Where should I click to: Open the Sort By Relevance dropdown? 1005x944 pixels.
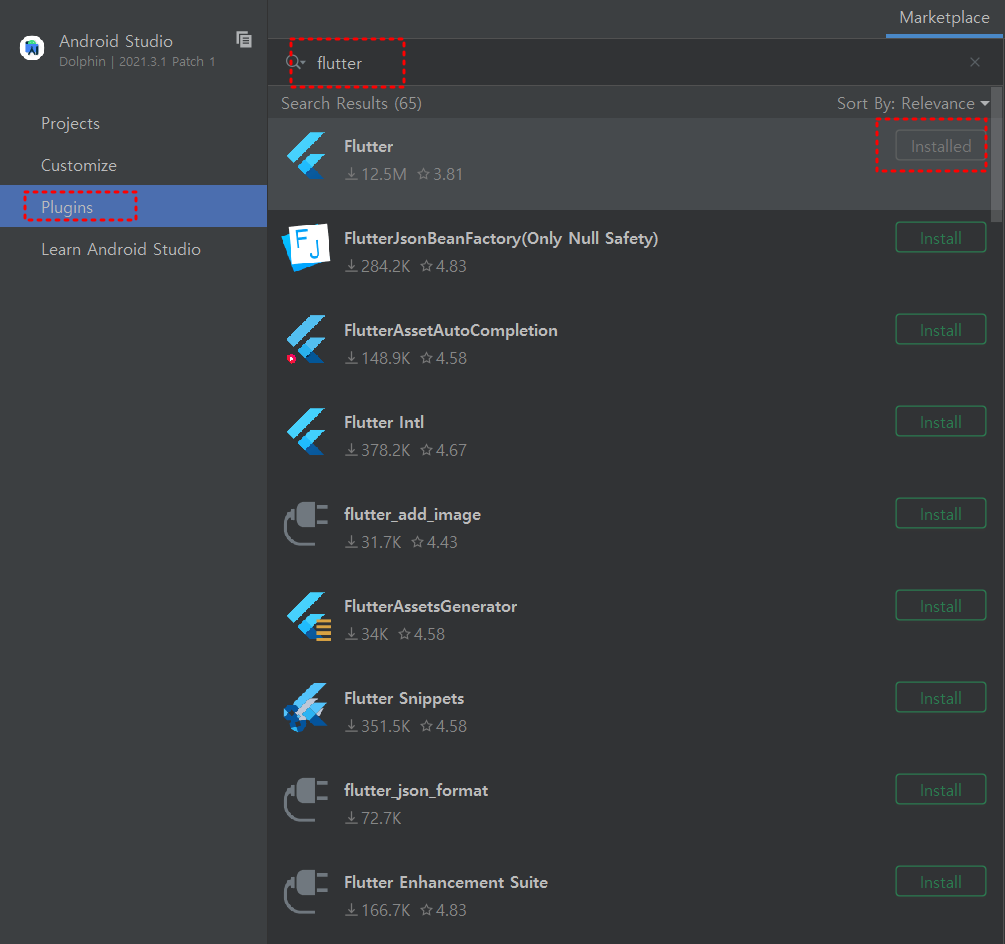(x=913, y=103)
